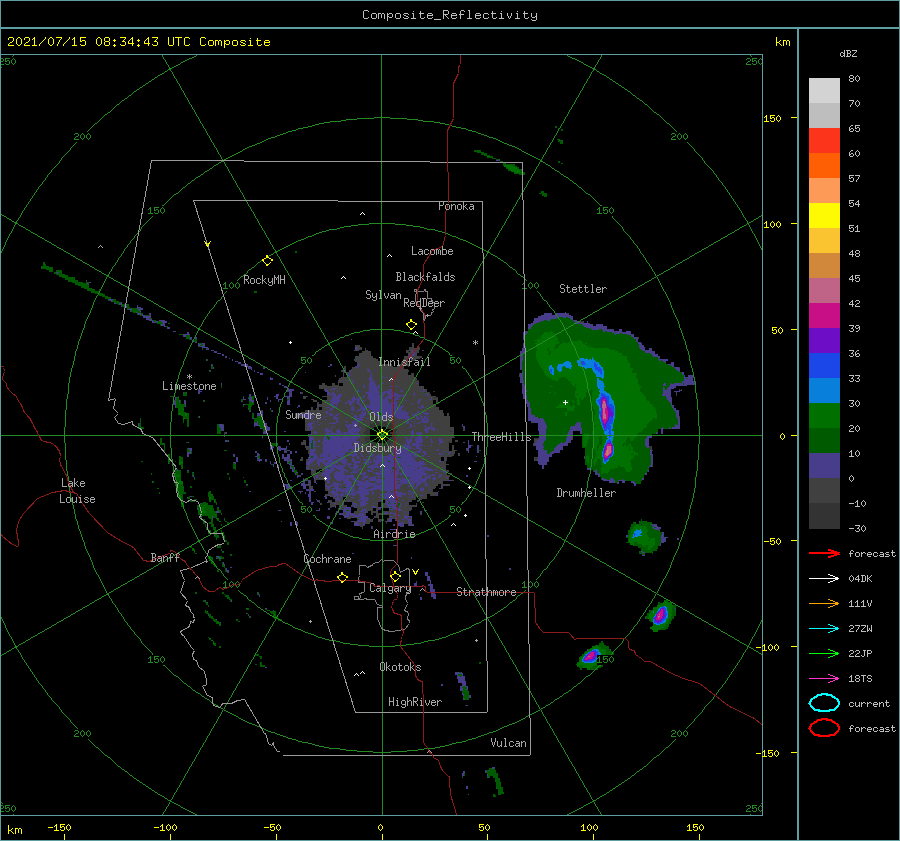
Task: Pick the bright green 30 dBZ swatch
Action: click(824, 415)
